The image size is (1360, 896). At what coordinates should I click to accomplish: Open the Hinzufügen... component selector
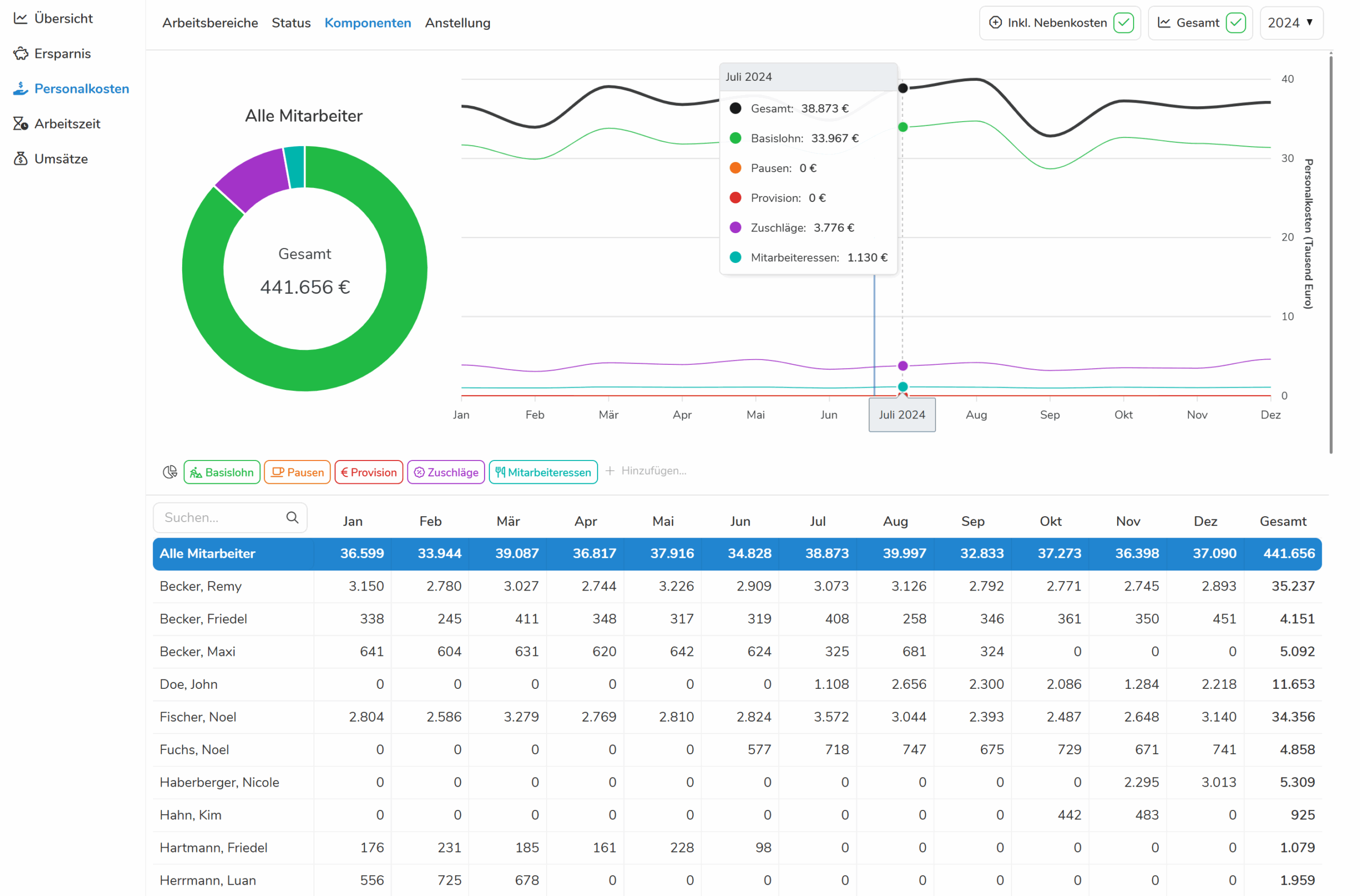(x=647, y=471)
